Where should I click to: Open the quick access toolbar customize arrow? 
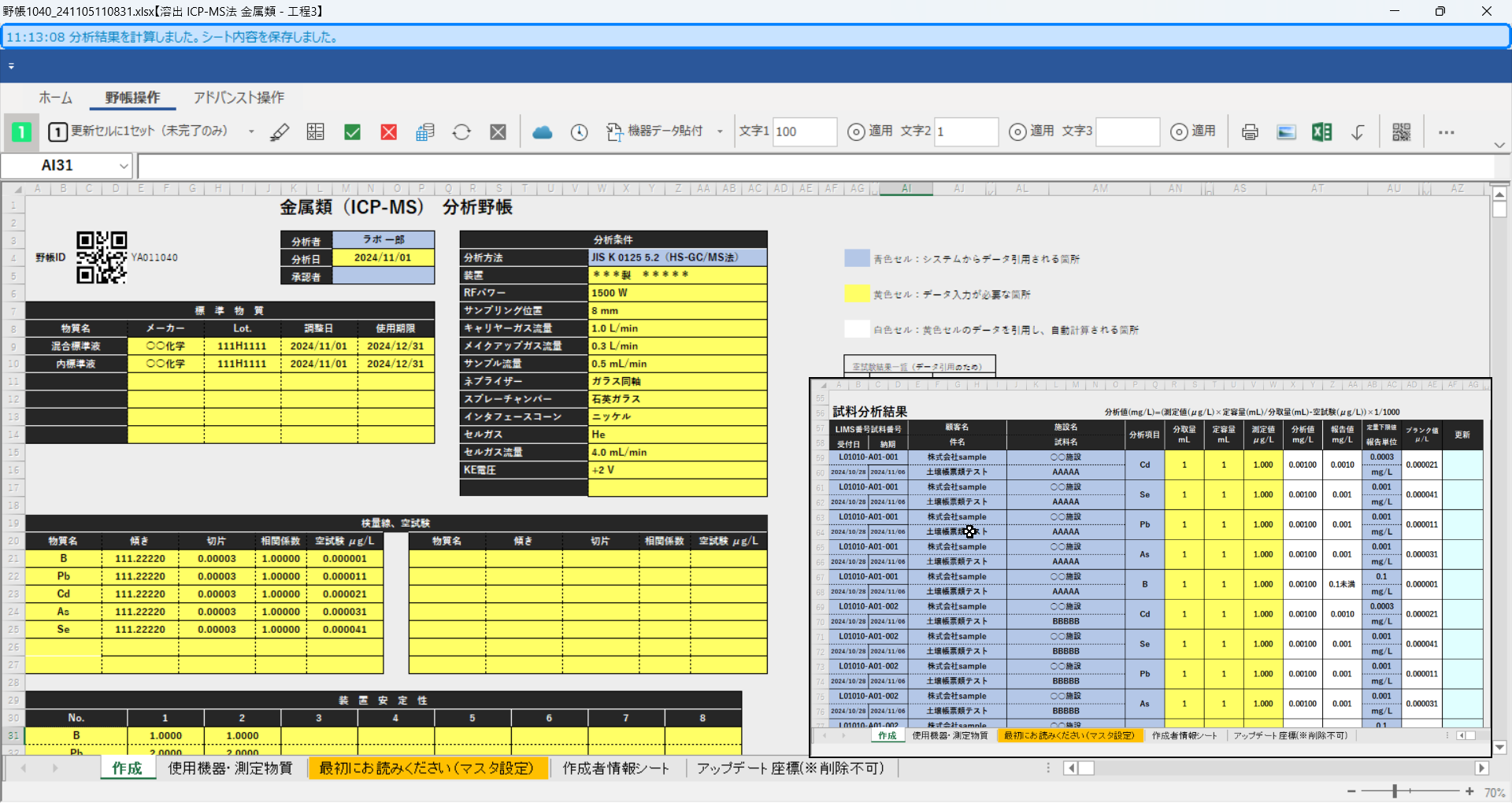pyautogui.click(x=11, y=66)
